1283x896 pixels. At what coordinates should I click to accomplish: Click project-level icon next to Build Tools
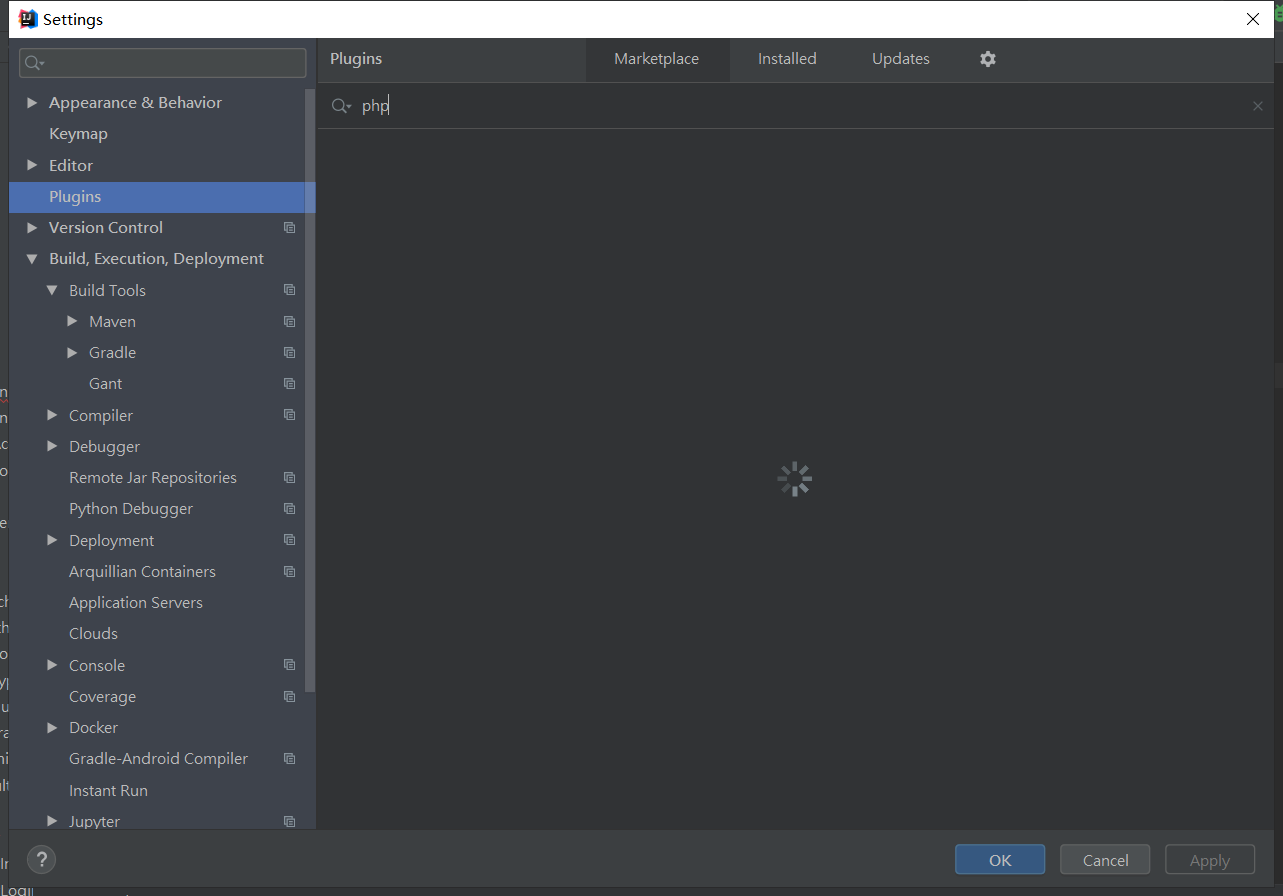click(x=289, y=290)
